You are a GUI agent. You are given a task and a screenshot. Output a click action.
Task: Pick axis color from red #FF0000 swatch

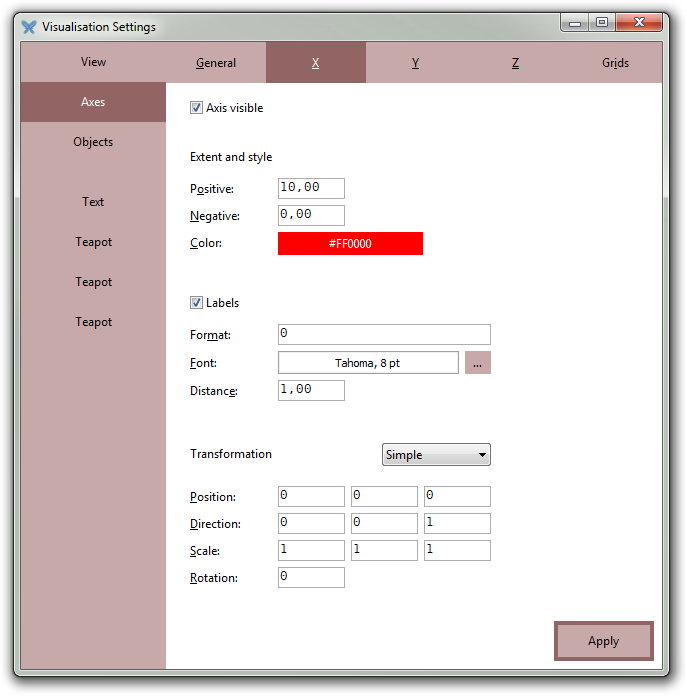pos(350,243)
